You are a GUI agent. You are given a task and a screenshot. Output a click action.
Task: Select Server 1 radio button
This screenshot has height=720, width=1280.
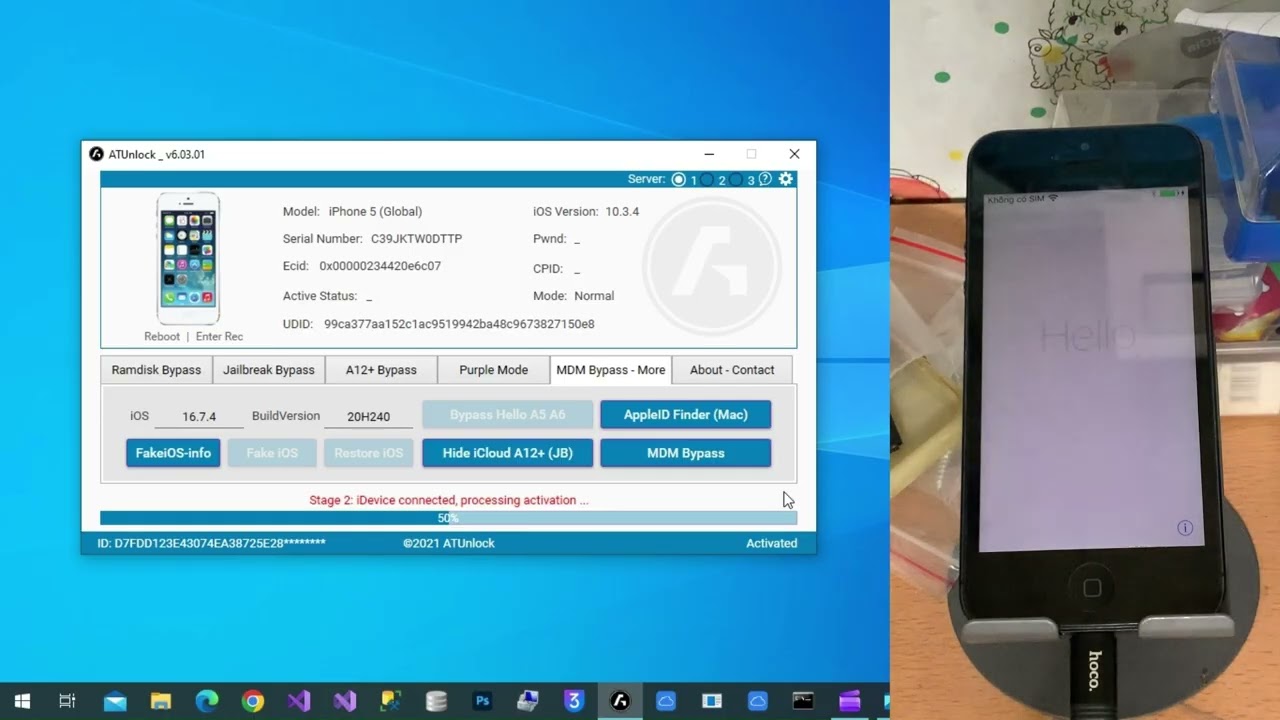tap(679, 180)
